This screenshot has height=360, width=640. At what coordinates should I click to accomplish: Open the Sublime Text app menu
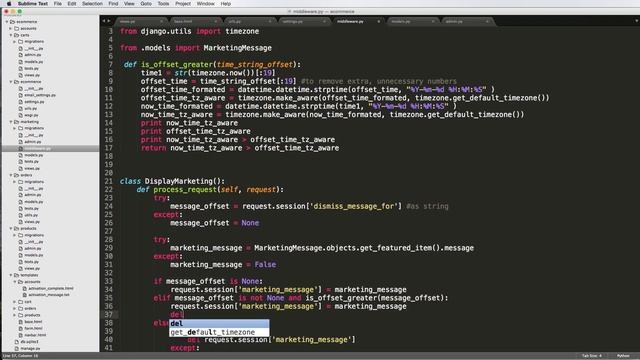[x=33, y=4]
